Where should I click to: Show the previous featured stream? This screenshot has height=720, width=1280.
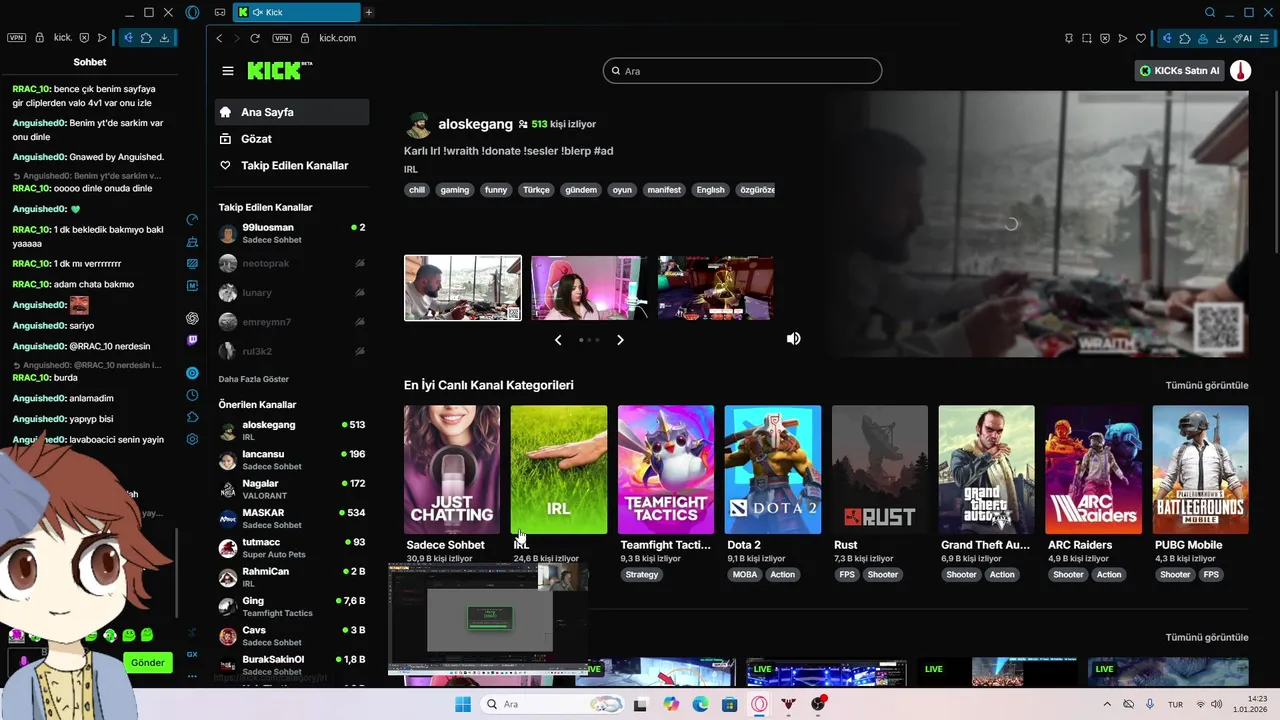(x=558, y=340)
